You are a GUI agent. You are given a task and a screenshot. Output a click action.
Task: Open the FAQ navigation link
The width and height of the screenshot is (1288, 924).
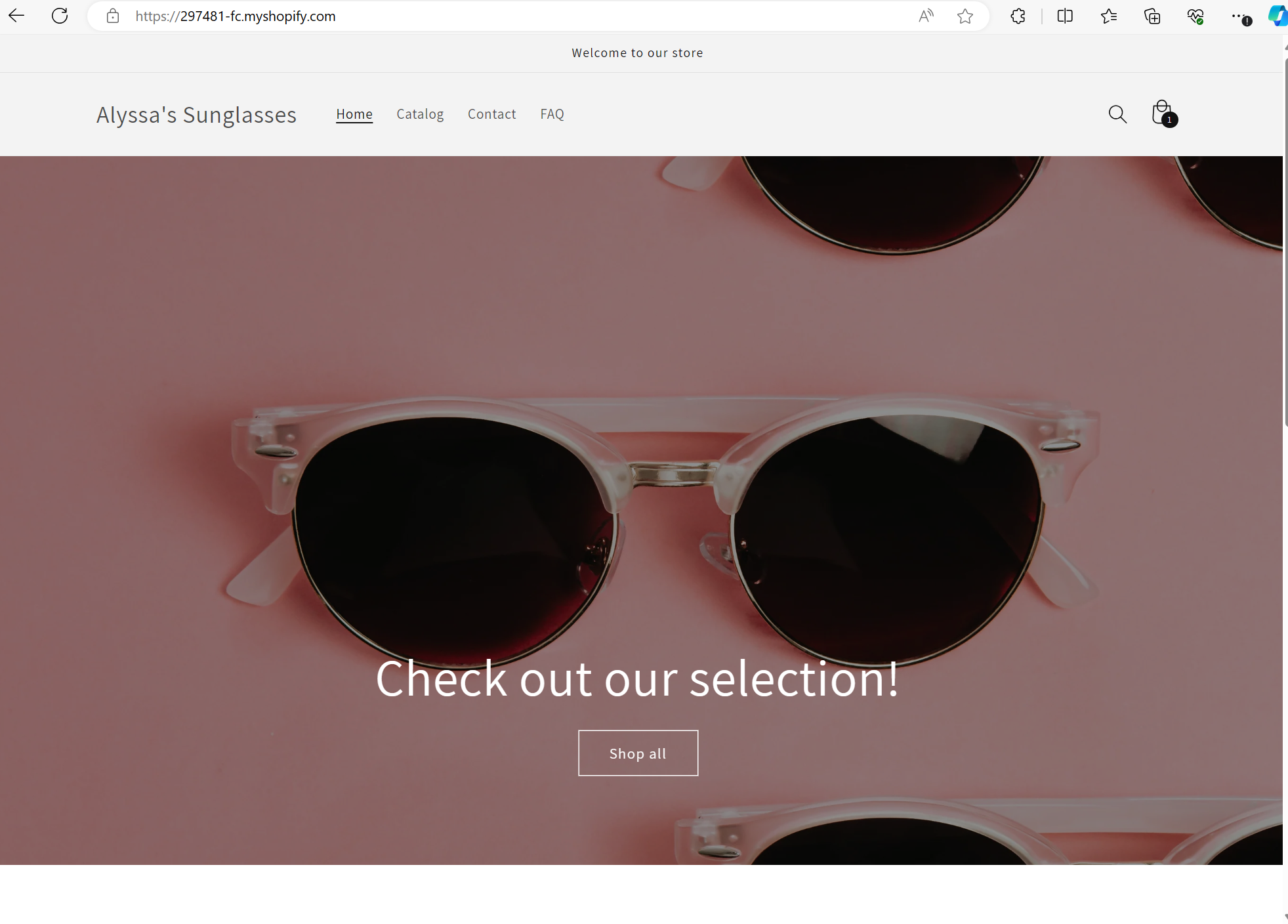[552, 114]
